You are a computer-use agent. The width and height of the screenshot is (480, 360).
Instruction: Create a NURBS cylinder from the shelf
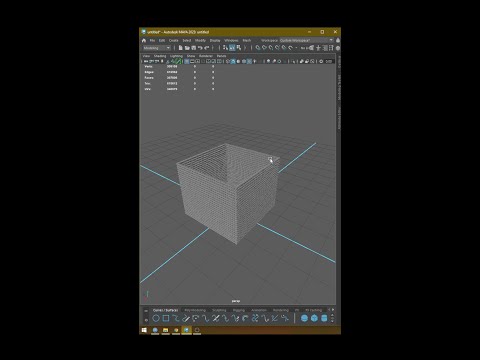point(324,318)
